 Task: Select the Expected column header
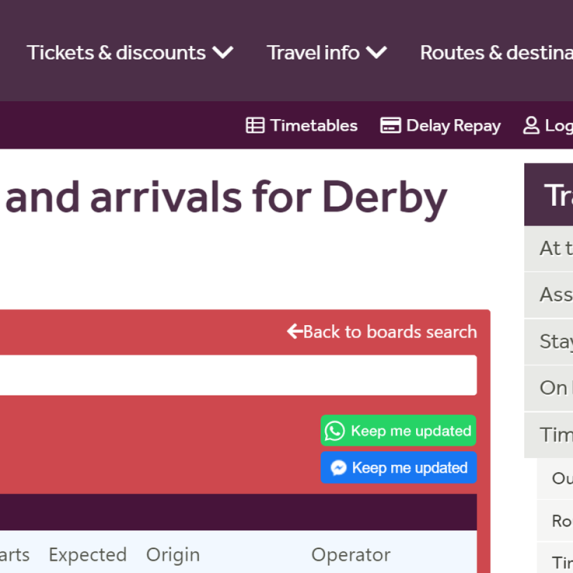[x=88, y=555]
